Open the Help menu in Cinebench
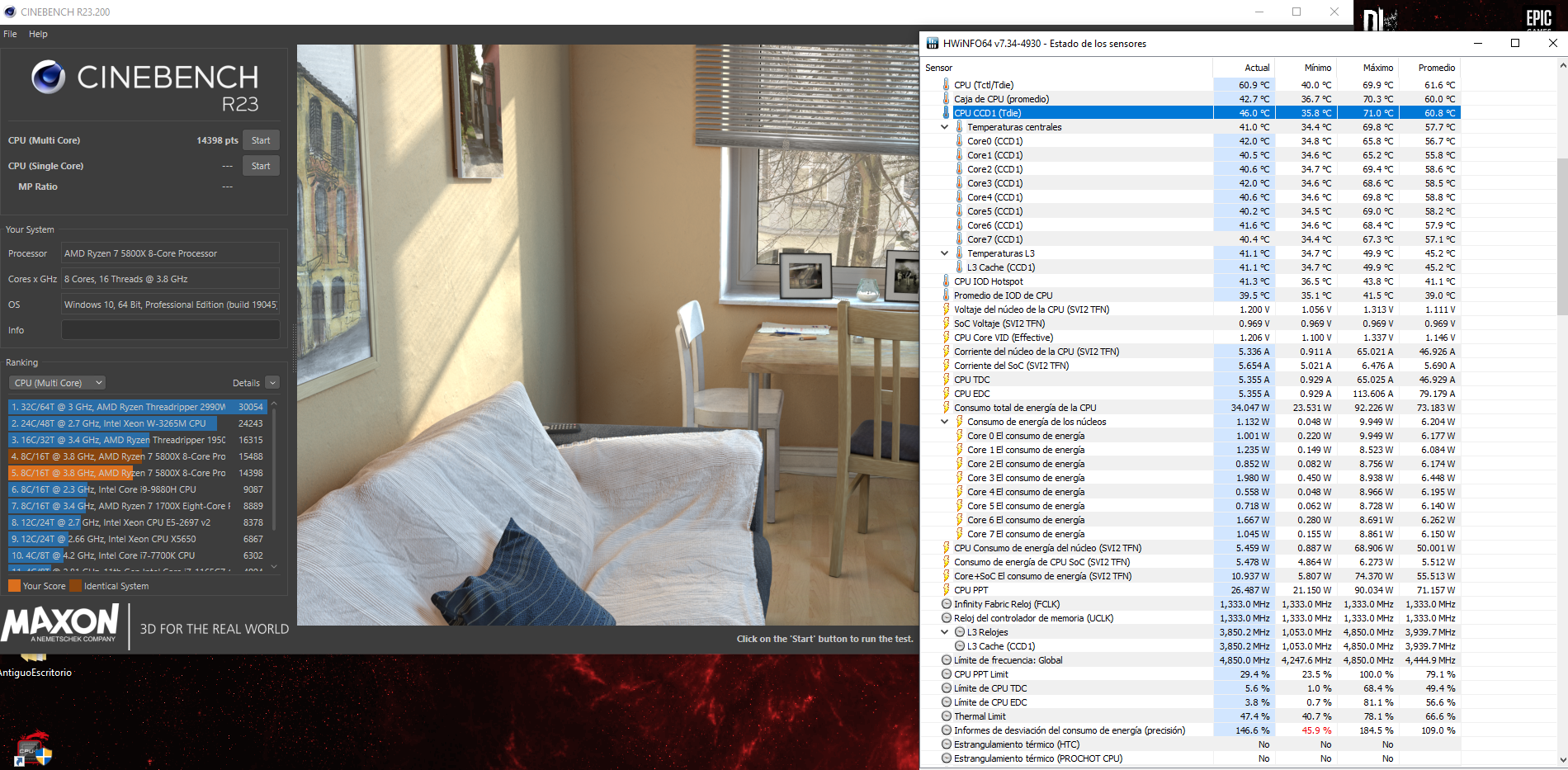Viewport: 1568px width, 770px height. [38, 34]
